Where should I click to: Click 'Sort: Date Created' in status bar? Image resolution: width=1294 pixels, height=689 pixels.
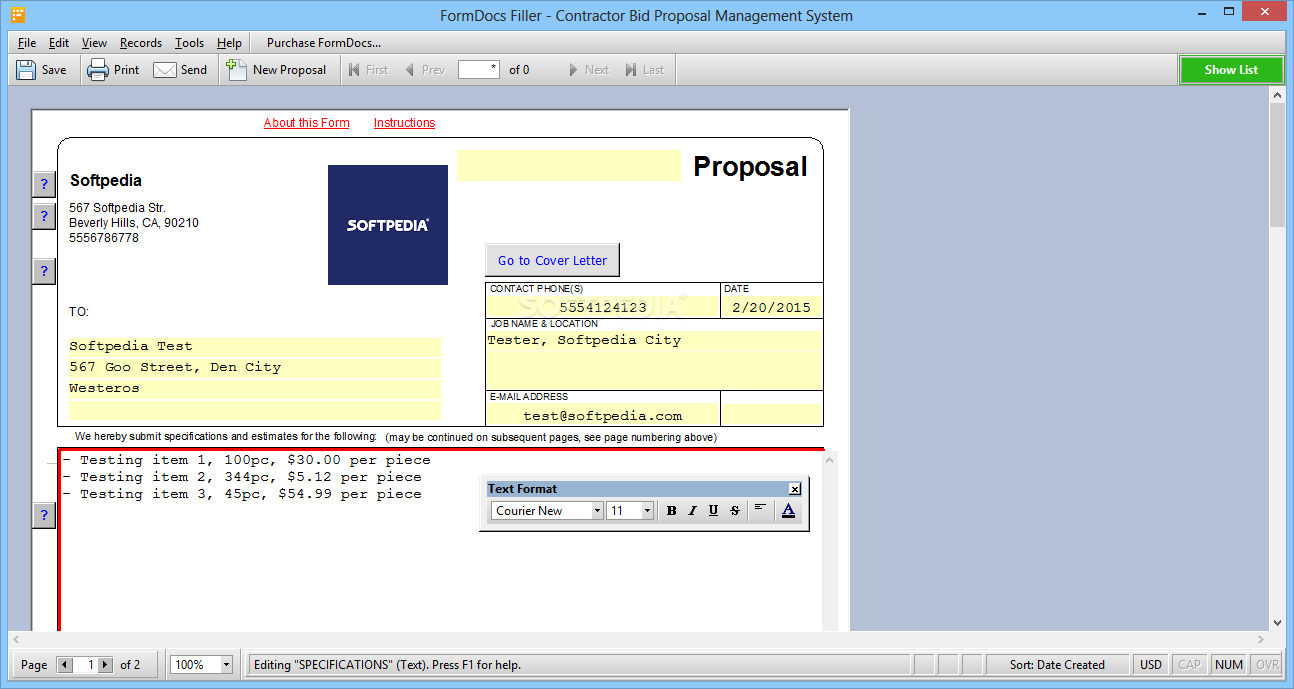click(x=1057, y=664)
